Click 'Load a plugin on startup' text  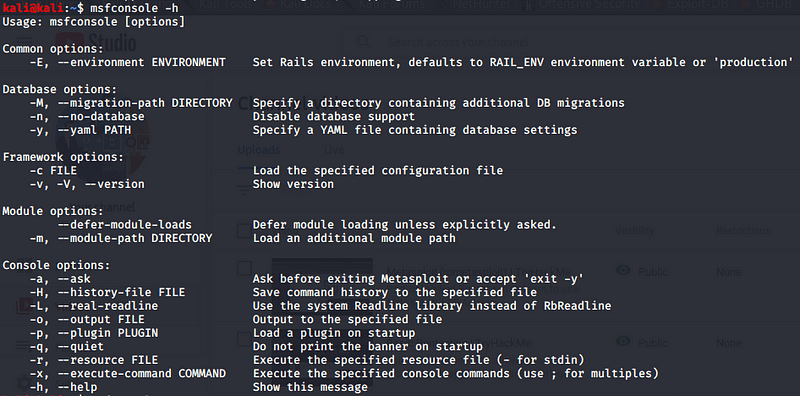click(334, 333)
